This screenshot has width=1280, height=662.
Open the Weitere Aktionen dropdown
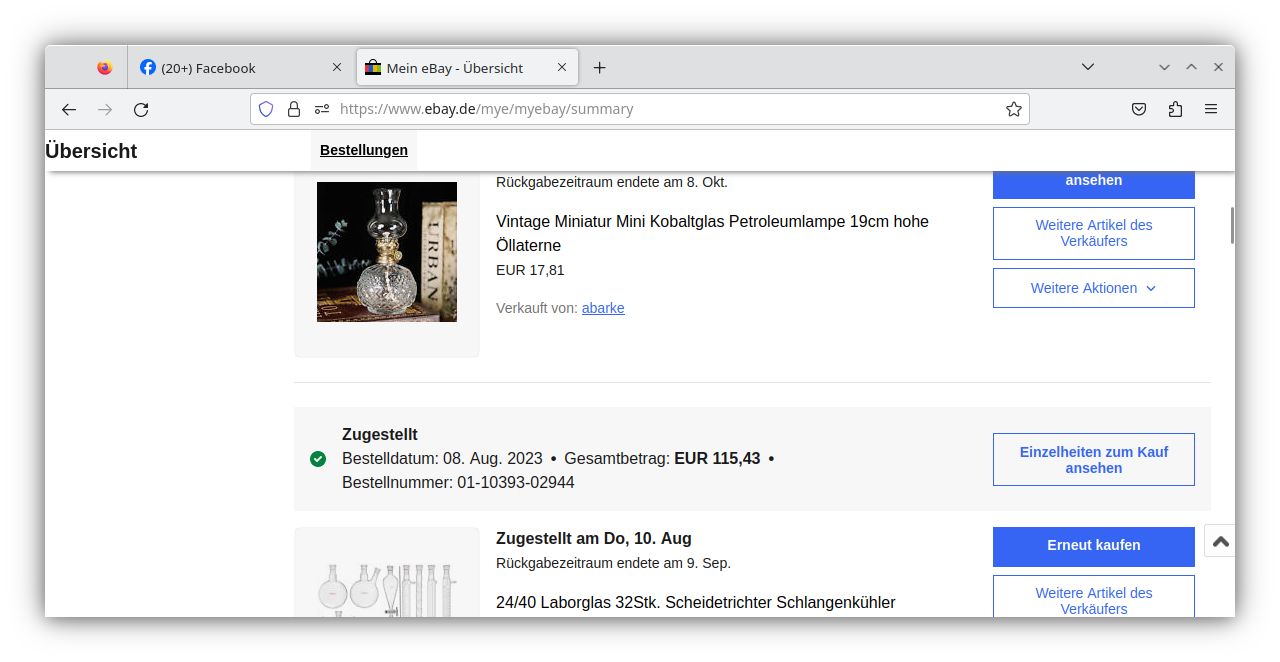(1093, 287)
